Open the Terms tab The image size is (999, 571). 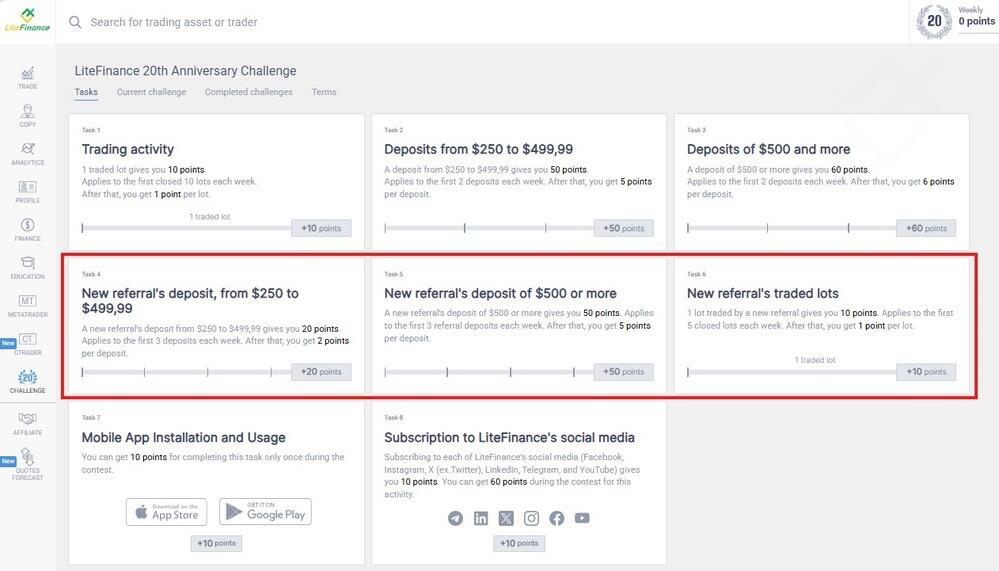324,92
